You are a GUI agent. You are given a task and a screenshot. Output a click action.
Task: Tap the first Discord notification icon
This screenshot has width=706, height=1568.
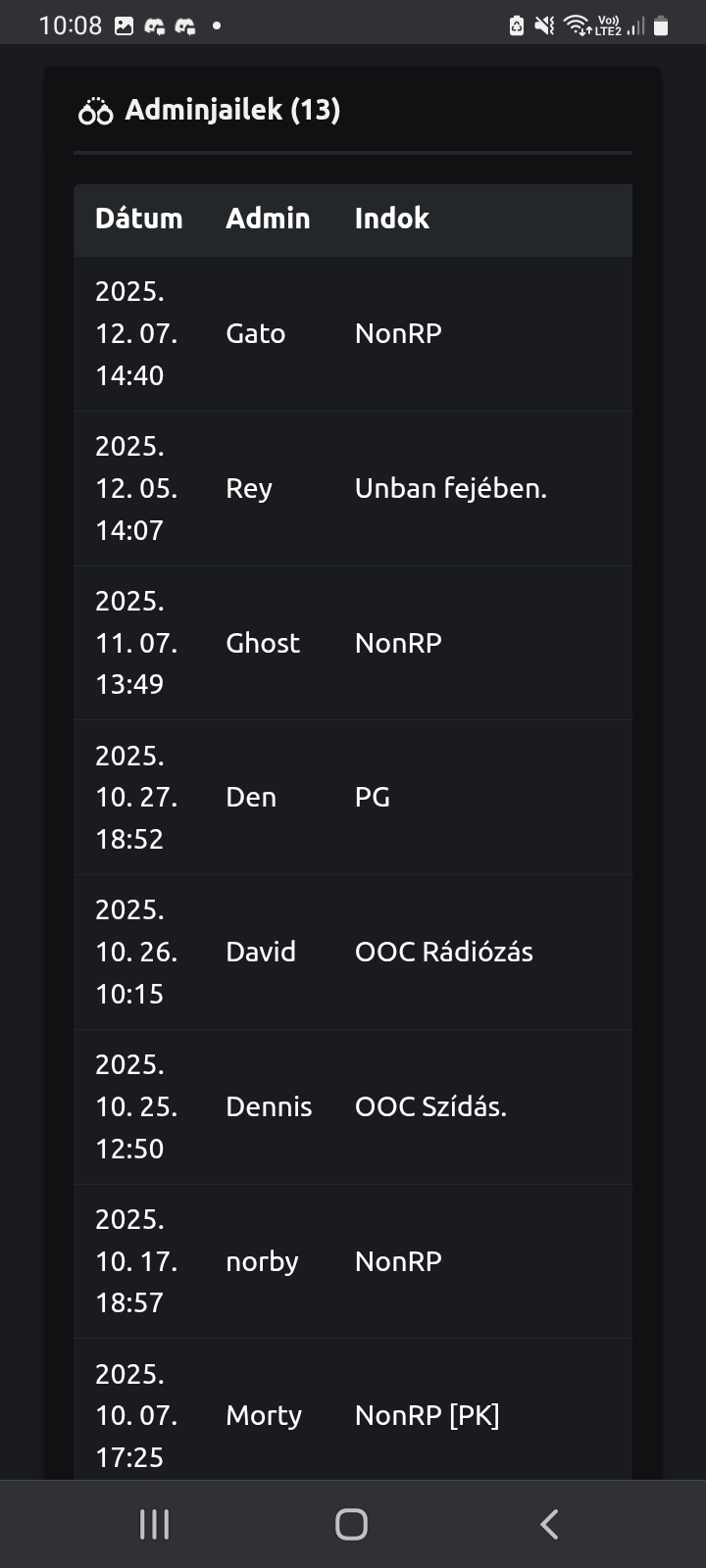154,26
